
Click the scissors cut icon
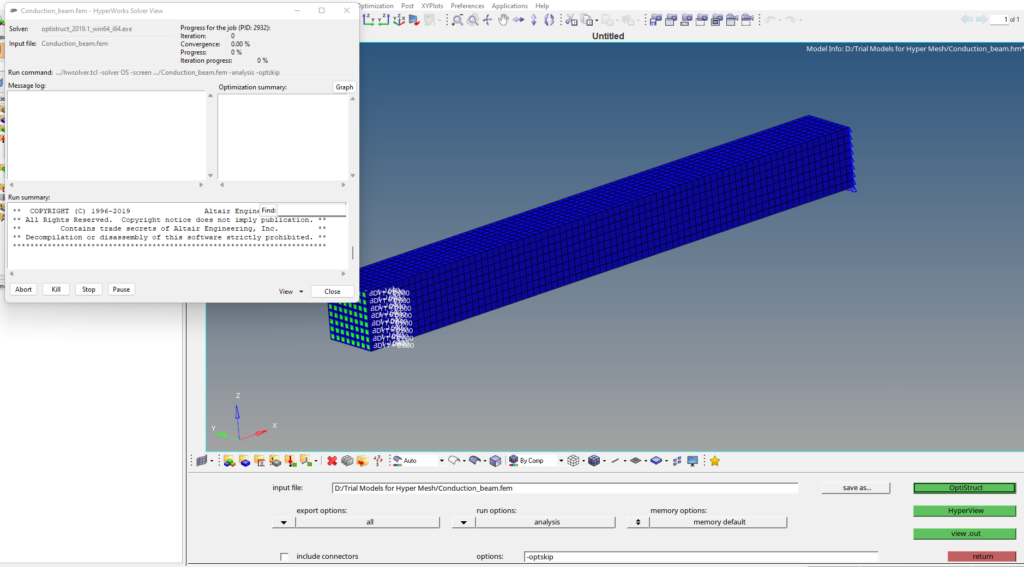click(x=571, y=20)
